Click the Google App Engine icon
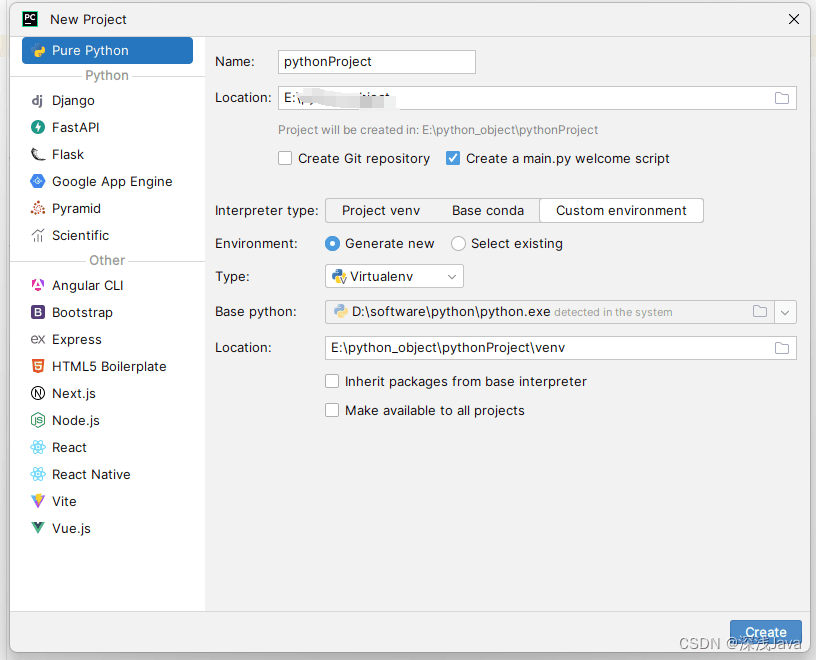This screenshot has height=660, width=816. (38, 181)
